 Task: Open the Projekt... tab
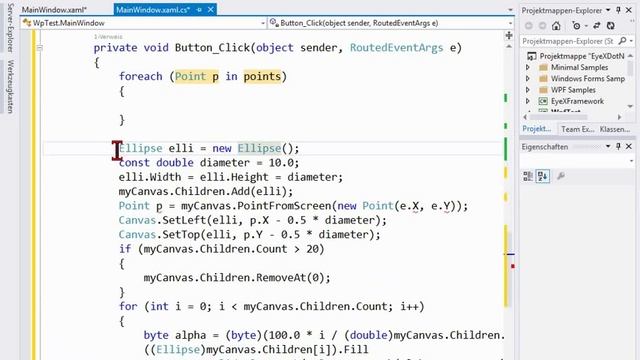pos(536,129)
